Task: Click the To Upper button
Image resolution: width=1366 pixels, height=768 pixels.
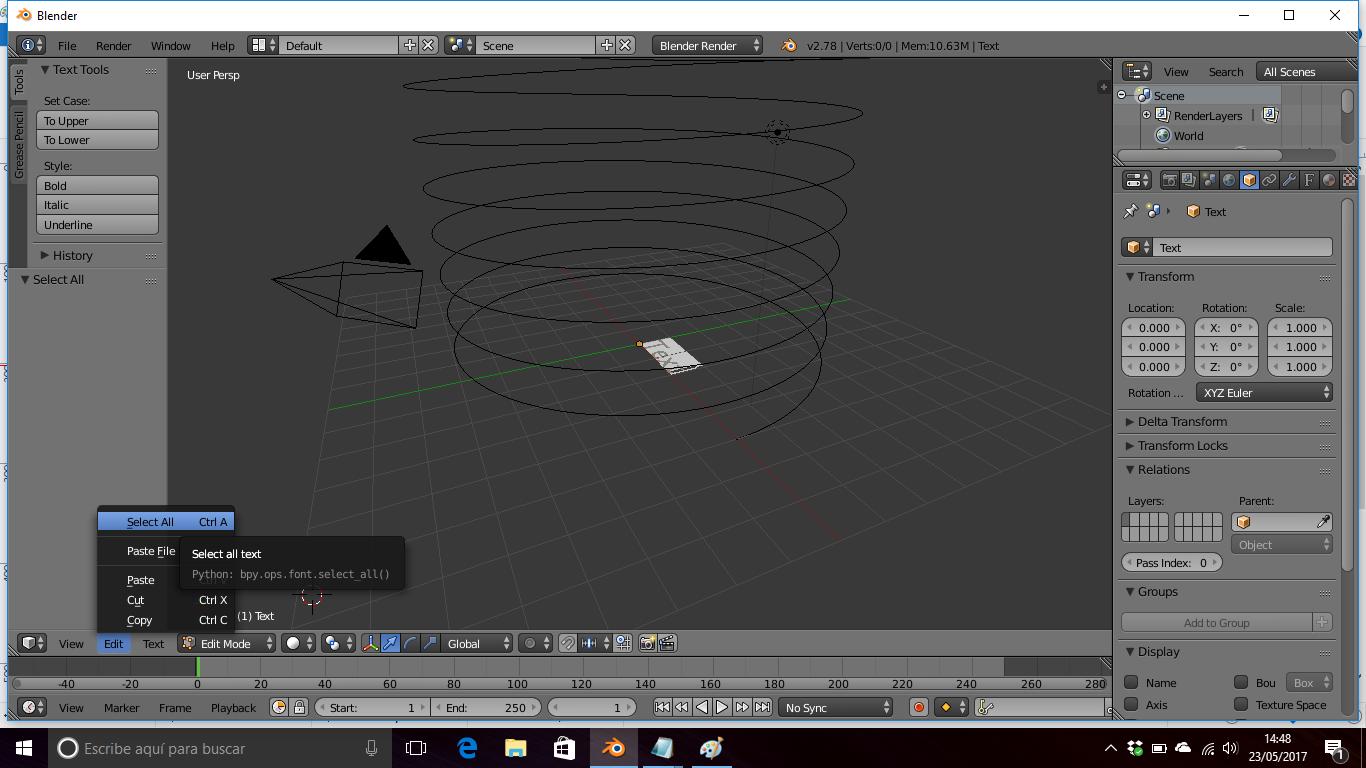Action: click(x=98, y=120)
